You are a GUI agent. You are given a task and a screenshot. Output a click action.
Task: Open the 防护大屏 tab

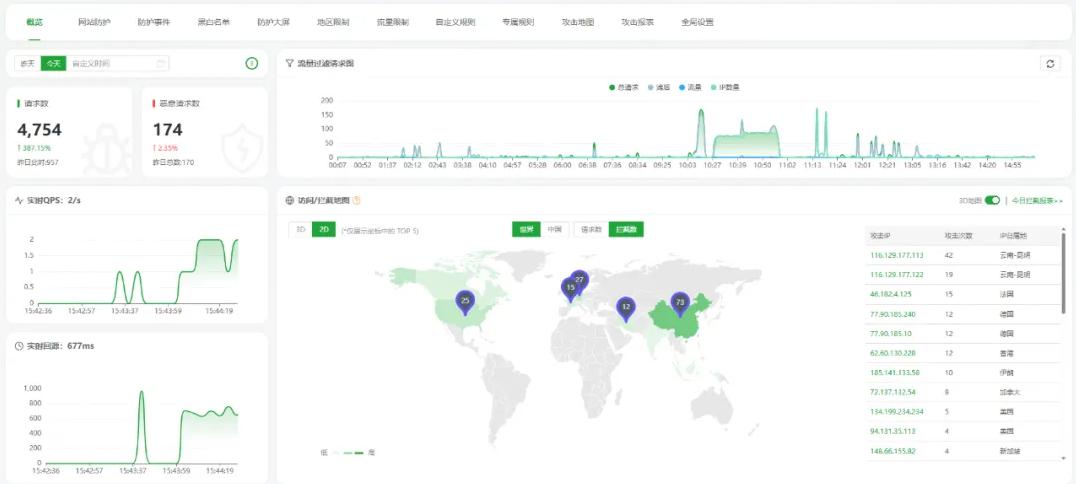pos(273,22)
